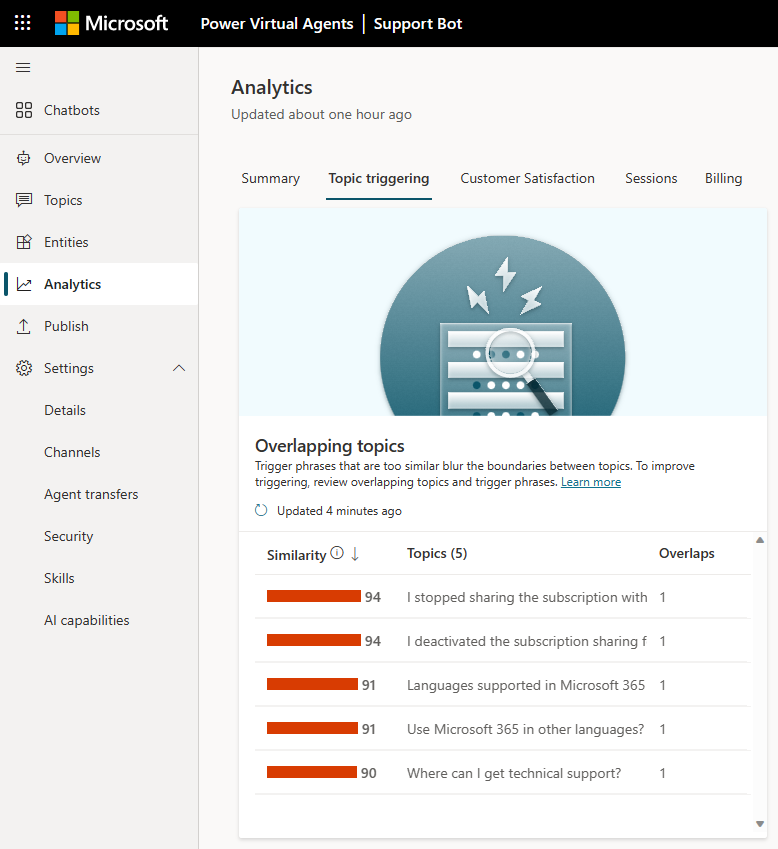Click similarity bar for 'Where can I get' row
This screenshot has width=778, height=849.
(x=312, y=772)
